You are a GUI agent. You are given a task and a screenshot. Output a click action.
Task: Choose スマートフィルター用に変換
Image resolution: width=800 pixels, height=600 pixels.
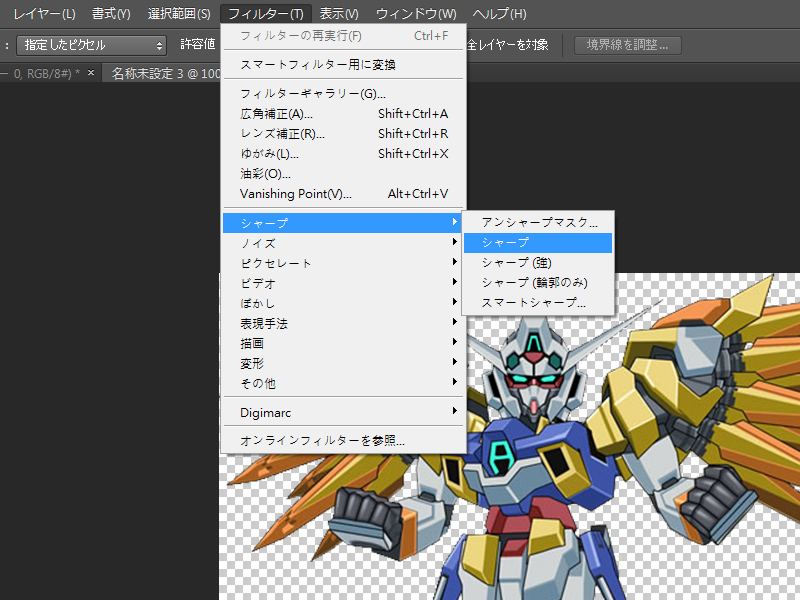(x=343, y=65)
